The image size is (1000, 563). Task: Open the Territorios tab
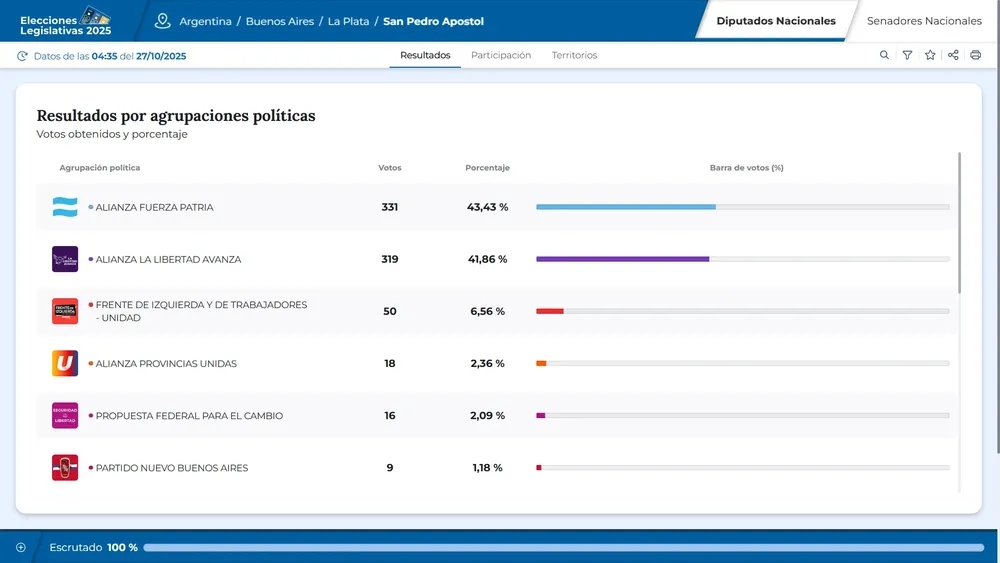tap(574, 55)
